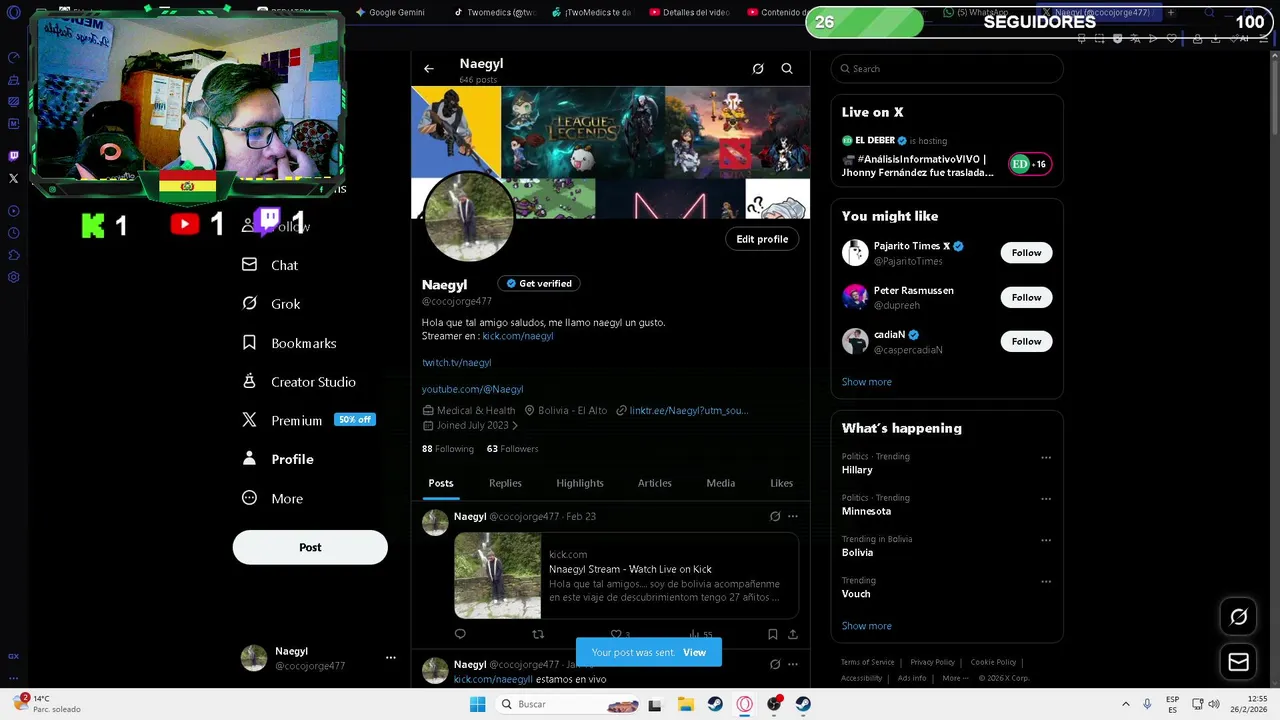
Task: Open floating Grok button
Action: click(1238, 617)
